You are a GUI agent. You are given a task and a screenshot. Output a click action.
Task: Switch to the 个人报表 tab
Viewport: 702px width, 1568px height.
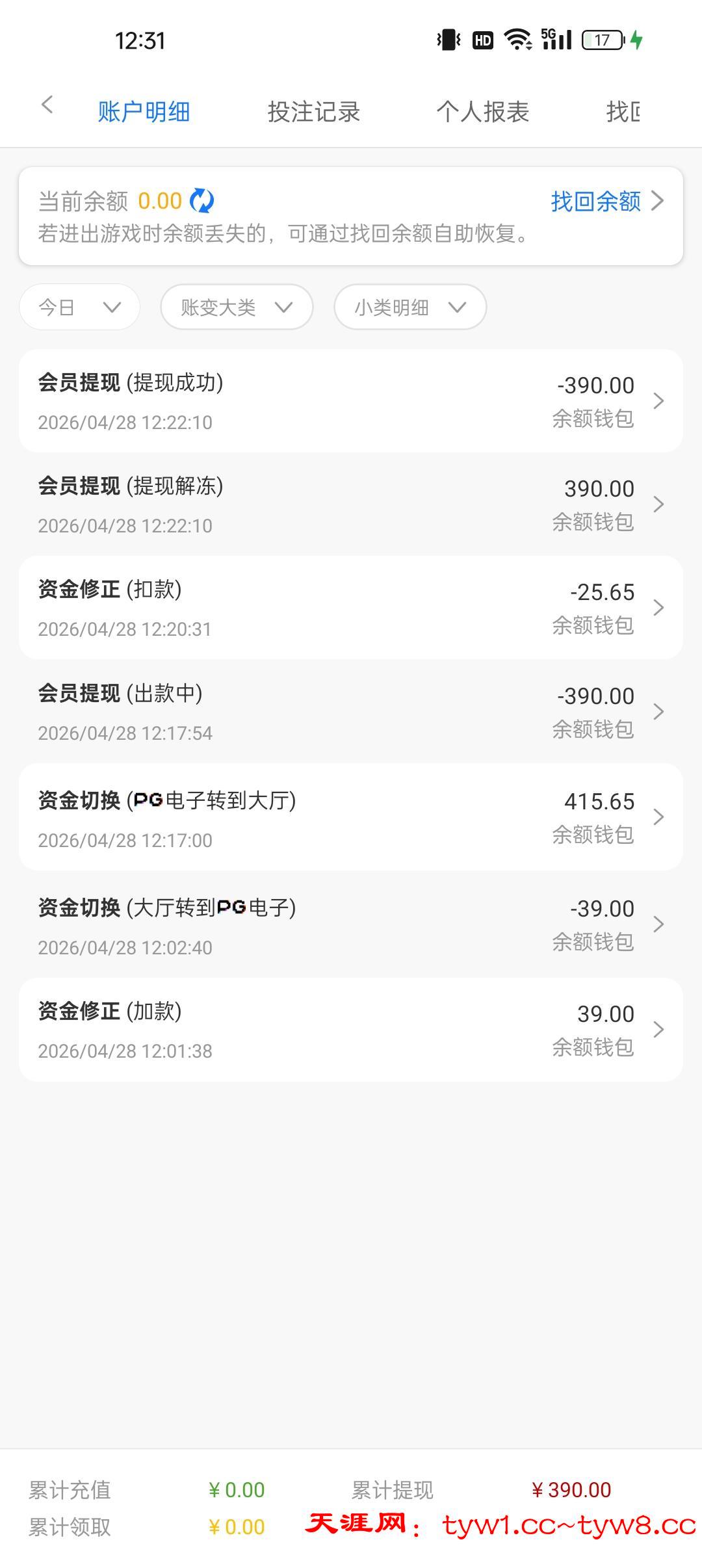click(x=482, y=112)
